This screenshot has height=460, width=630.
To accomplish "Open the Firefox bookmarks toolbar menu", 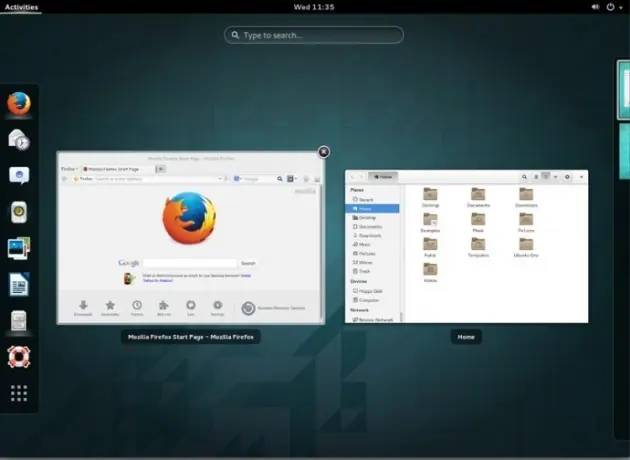I will click(x=292, y=179).
